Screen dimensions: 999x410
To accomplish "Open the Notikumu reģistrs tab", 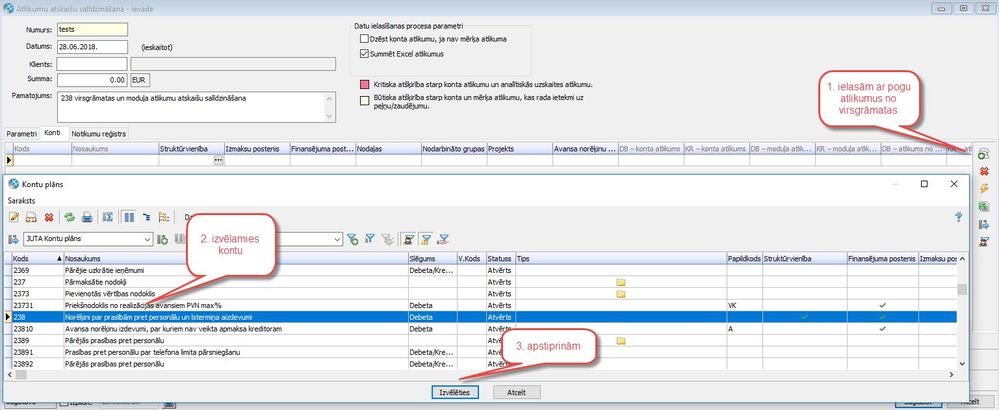I will pyautogui.click(x=99, y=133).
